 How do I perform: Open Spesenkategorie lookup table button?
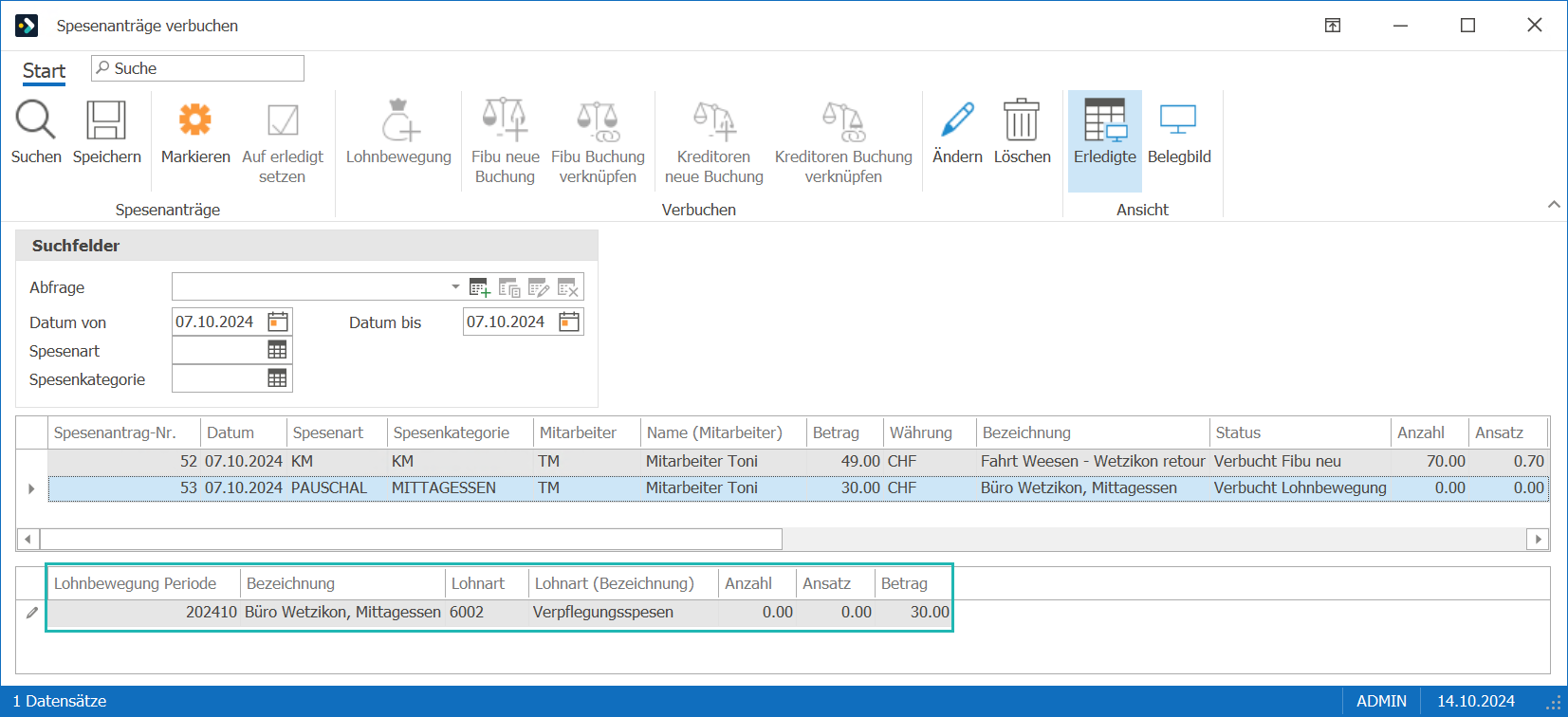point(277,378)
